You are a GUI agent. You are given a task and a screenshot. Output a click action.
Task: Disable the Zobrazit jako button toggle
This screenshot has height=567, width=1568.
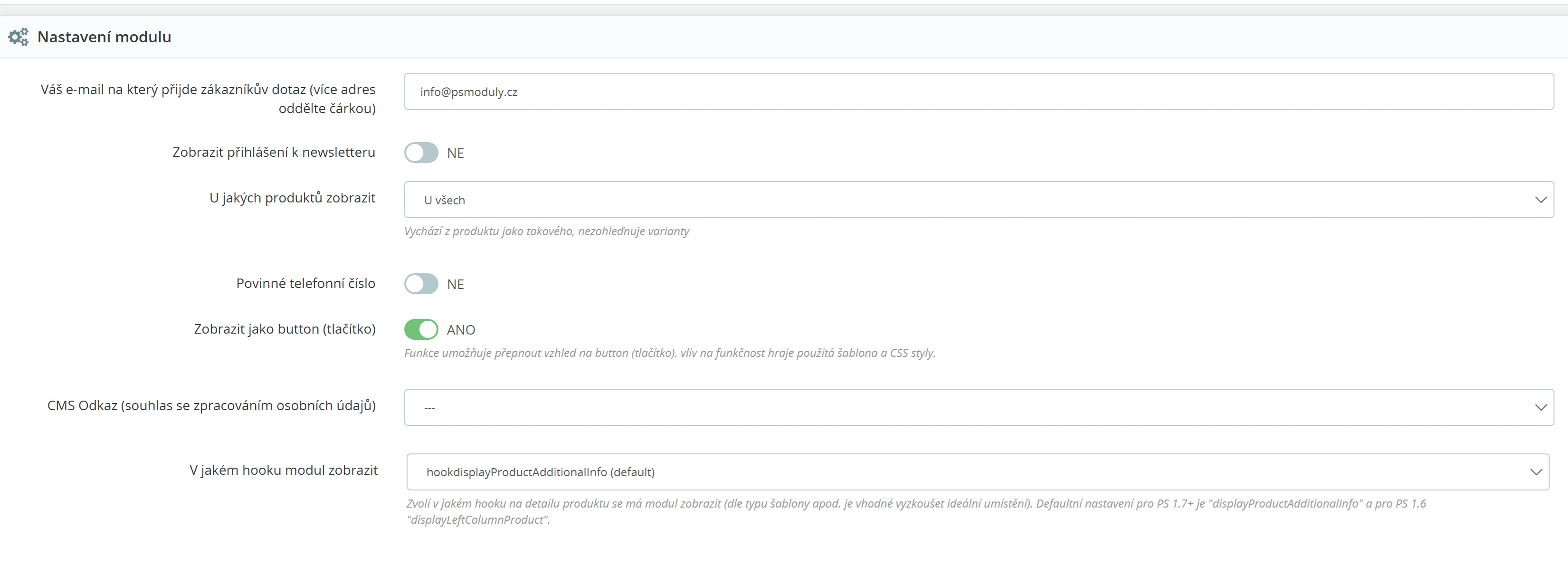pyautogui.click(x=421, y=329)
